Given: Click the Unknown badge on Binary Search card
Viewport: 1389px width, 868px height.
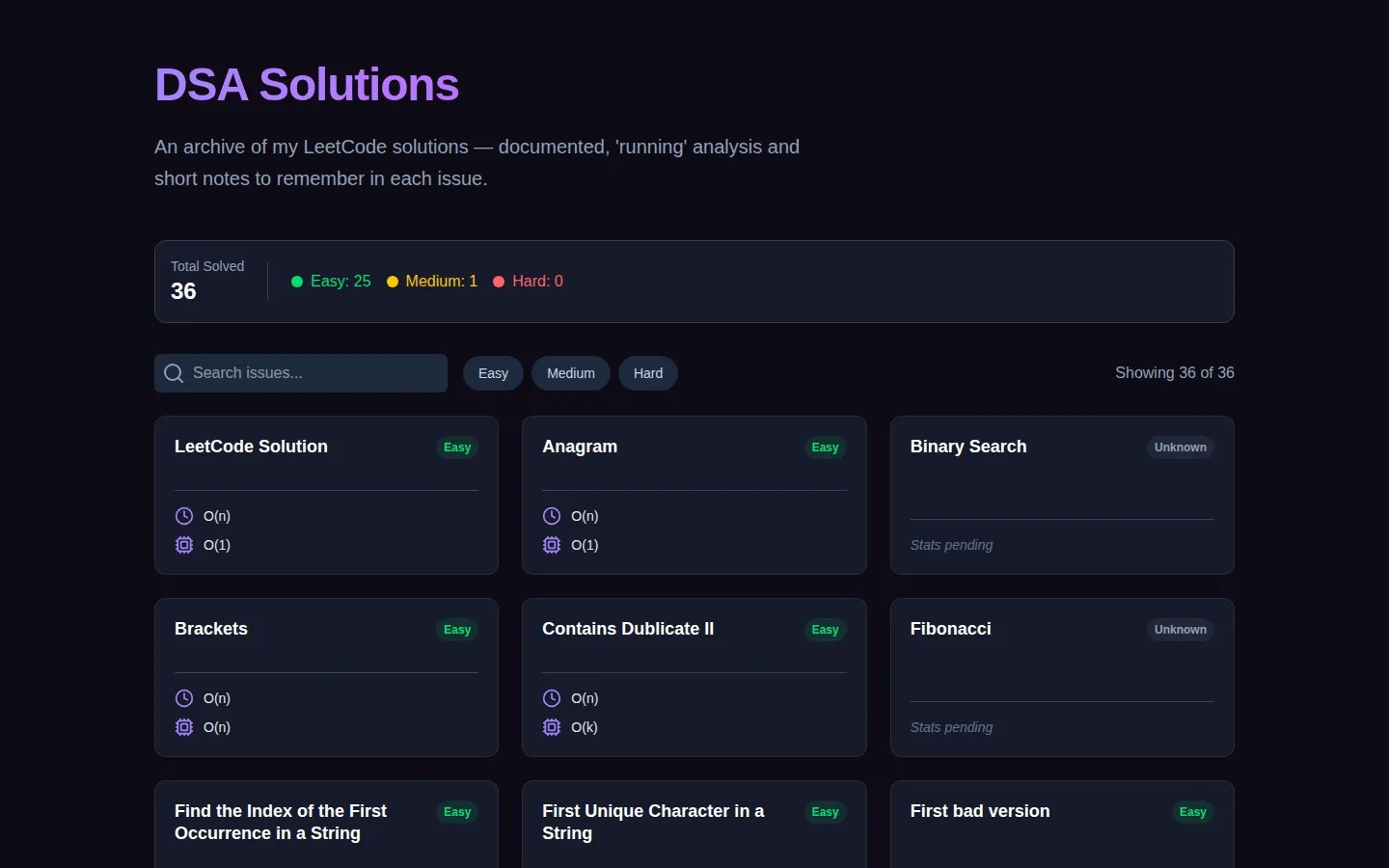Looking at the screenshot, I should [1181, 448].
